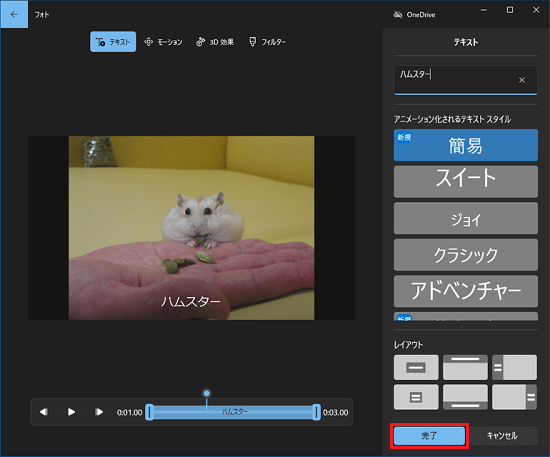The width and height of the screenshot is (550, 457).
Task: Select the bottom text layout
Action: click(x=465, y=397)
